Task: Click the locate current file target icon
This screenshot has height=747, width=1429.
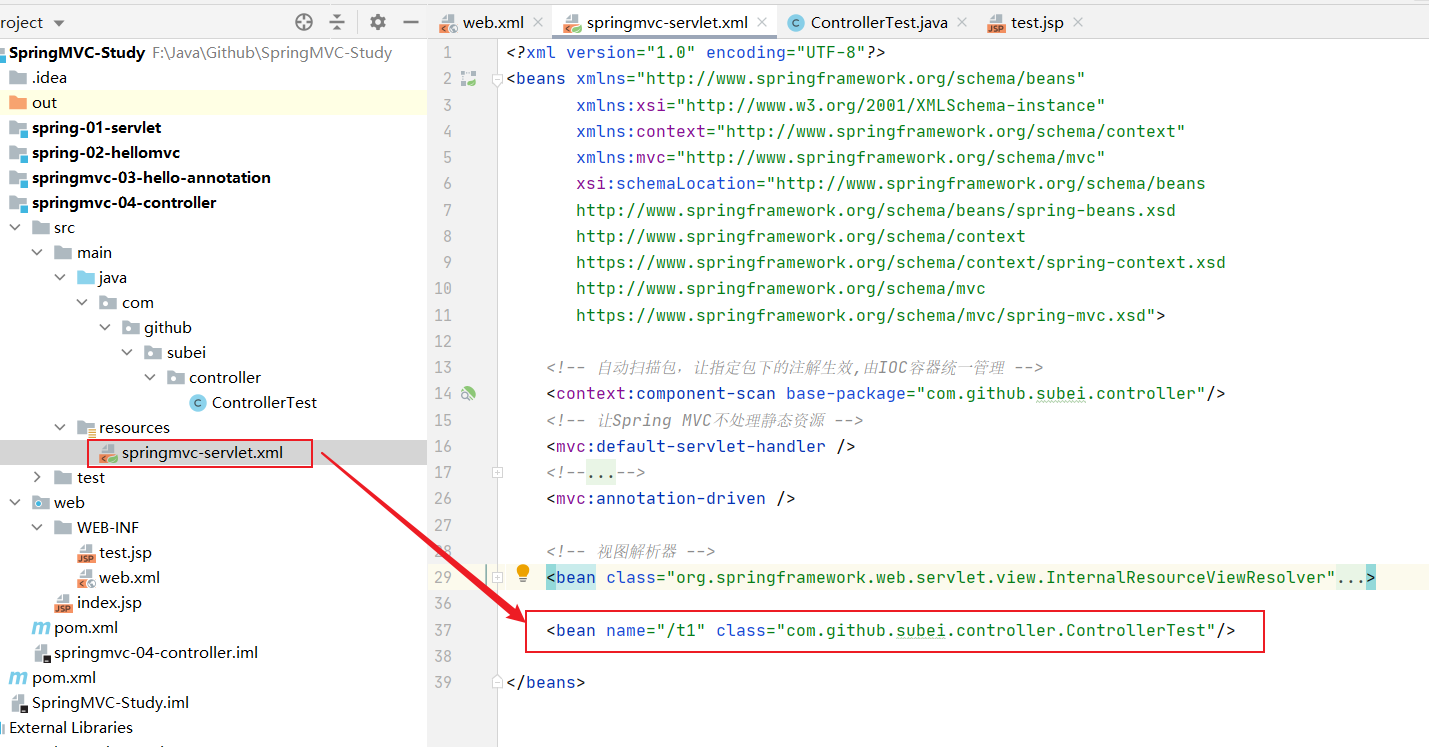Action: tap(304, 22)
